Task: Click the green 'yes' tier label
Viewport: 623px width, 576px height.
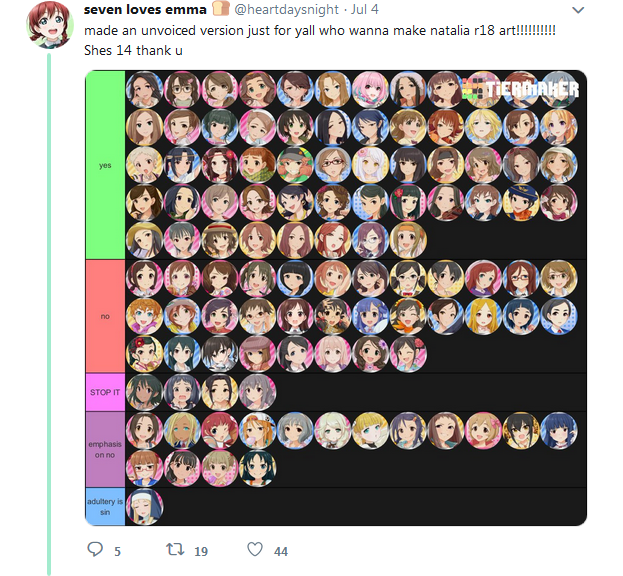Action: (105, 165)
